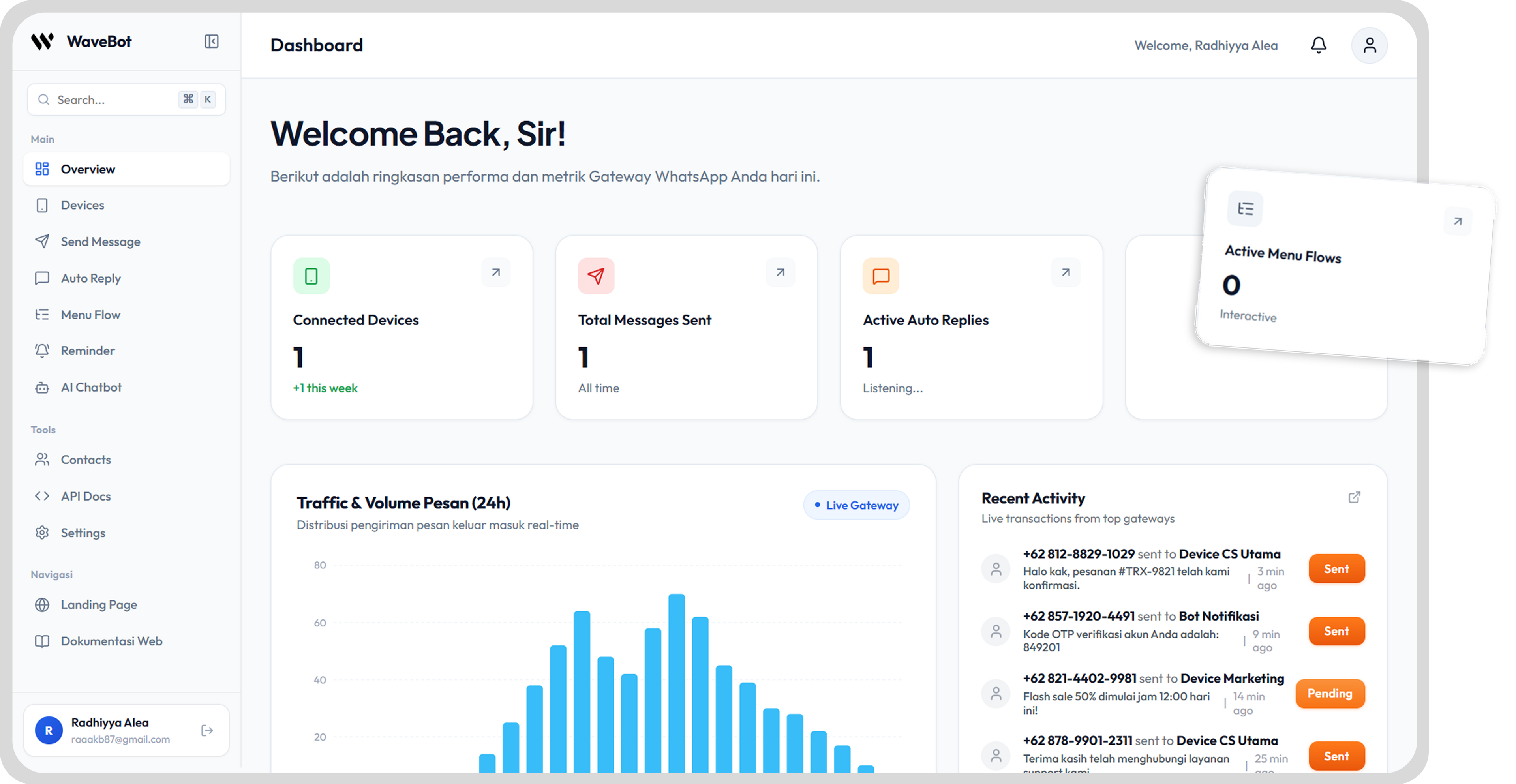
Task: Click Sent badge for +62 812-8829-1029
Action: click(1336, 568)
